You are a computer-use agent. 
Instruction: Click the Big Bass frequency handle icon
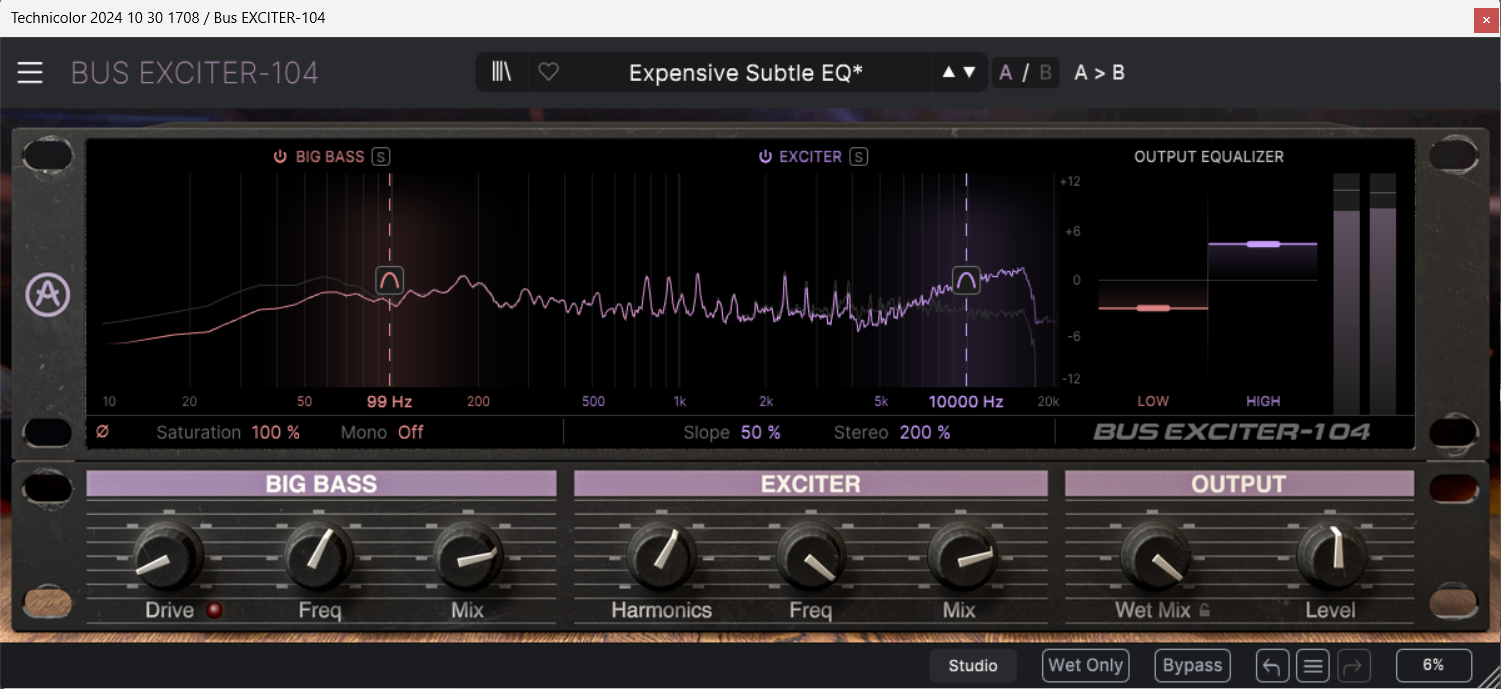click(x=390, y=280)
